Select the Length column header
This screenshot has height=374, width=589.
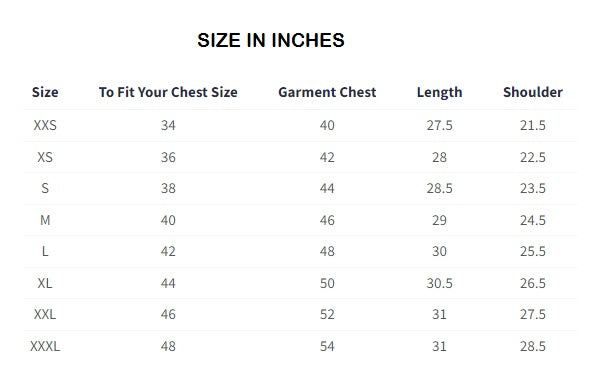(439, 92)
